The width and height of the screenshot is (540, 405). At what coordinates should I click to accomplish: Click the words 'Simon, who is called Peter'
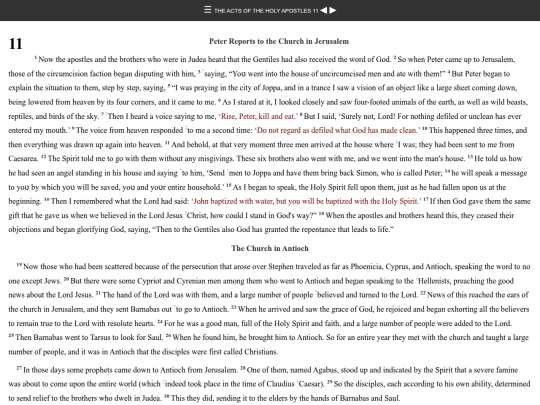point(399,173)
